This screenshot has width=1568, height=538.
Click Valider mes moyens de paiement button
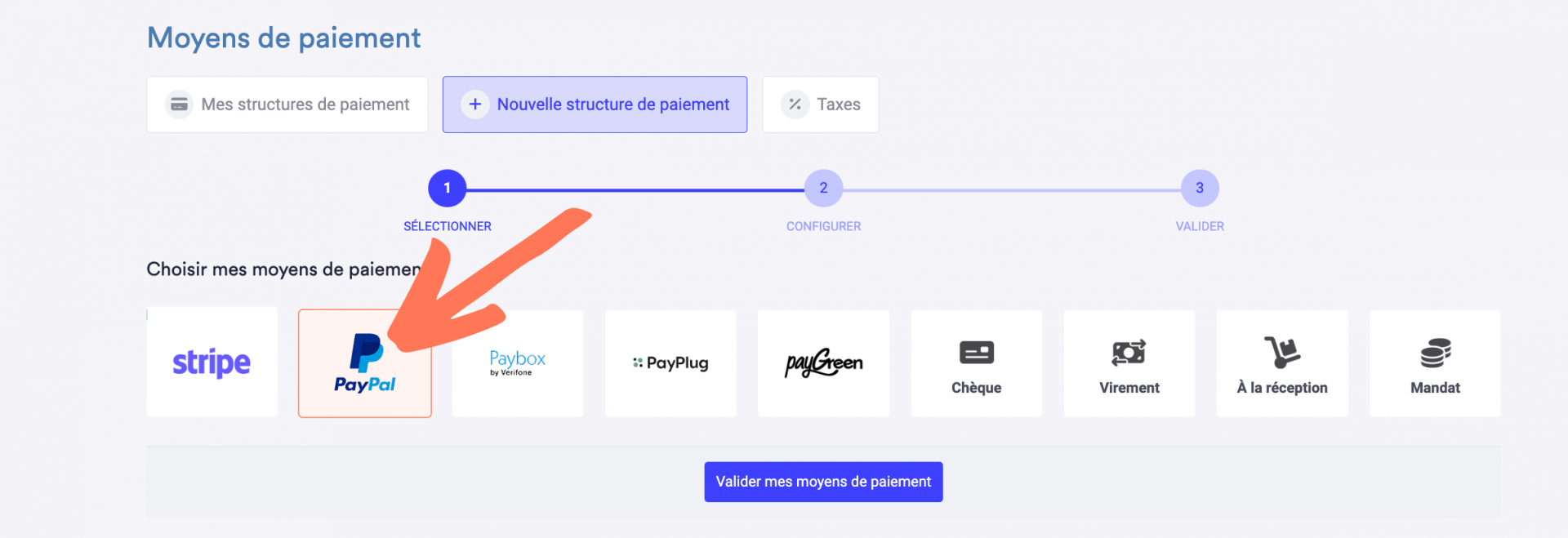pos(823,482)
